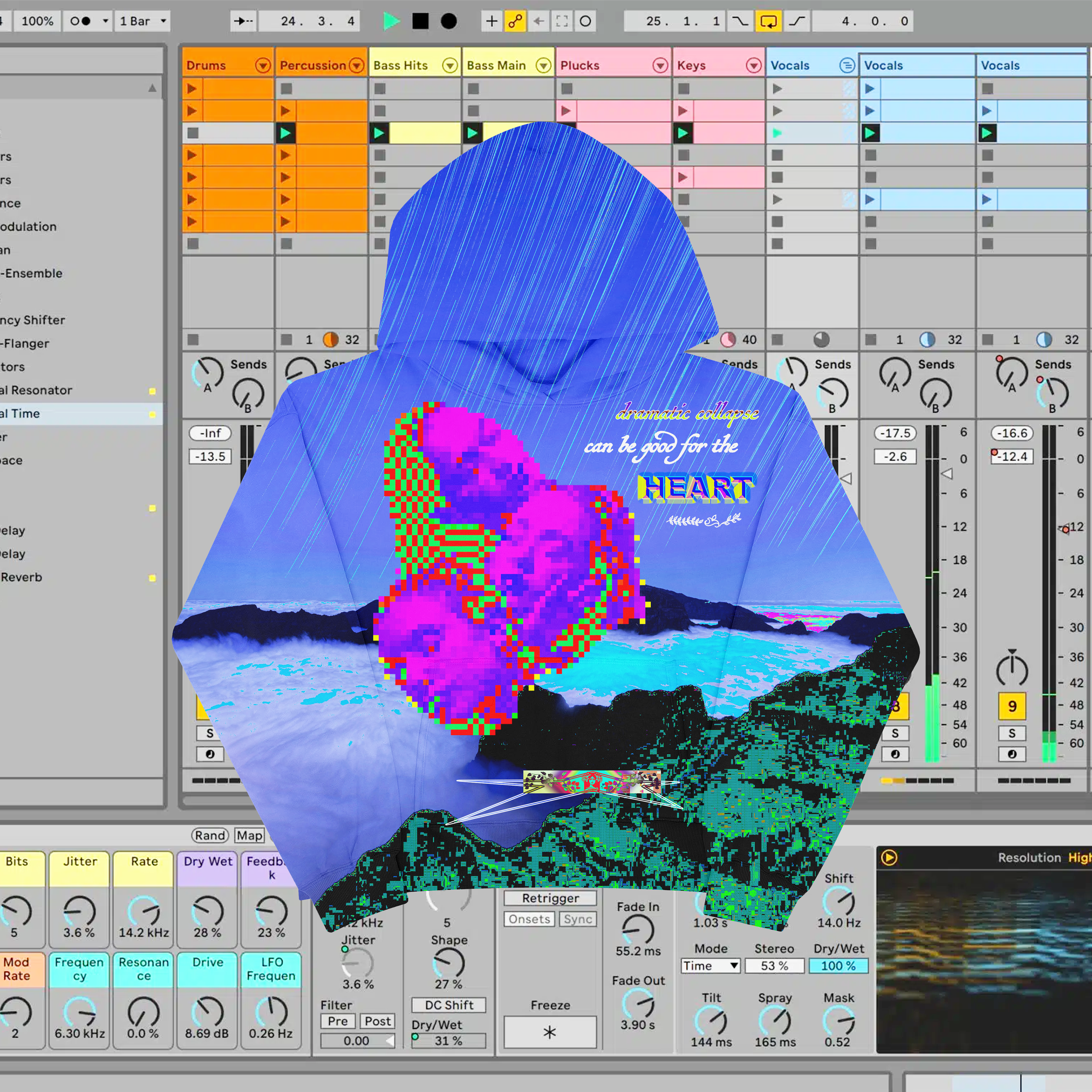The width and height of the screenshot is (1092, 1092).
Task: Toggle the Follow arrow button in the transport
Action: pyautogui.click(x=244, y=22)
